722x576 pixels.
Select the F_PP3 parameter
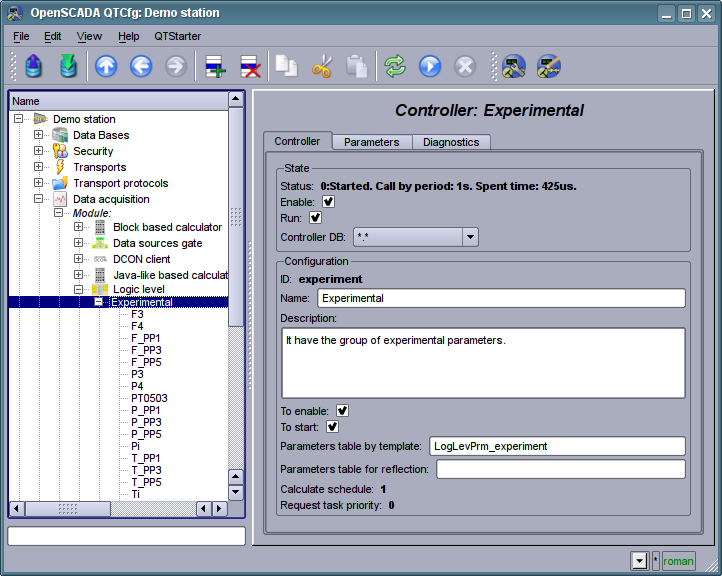click(x=146, y=350)
